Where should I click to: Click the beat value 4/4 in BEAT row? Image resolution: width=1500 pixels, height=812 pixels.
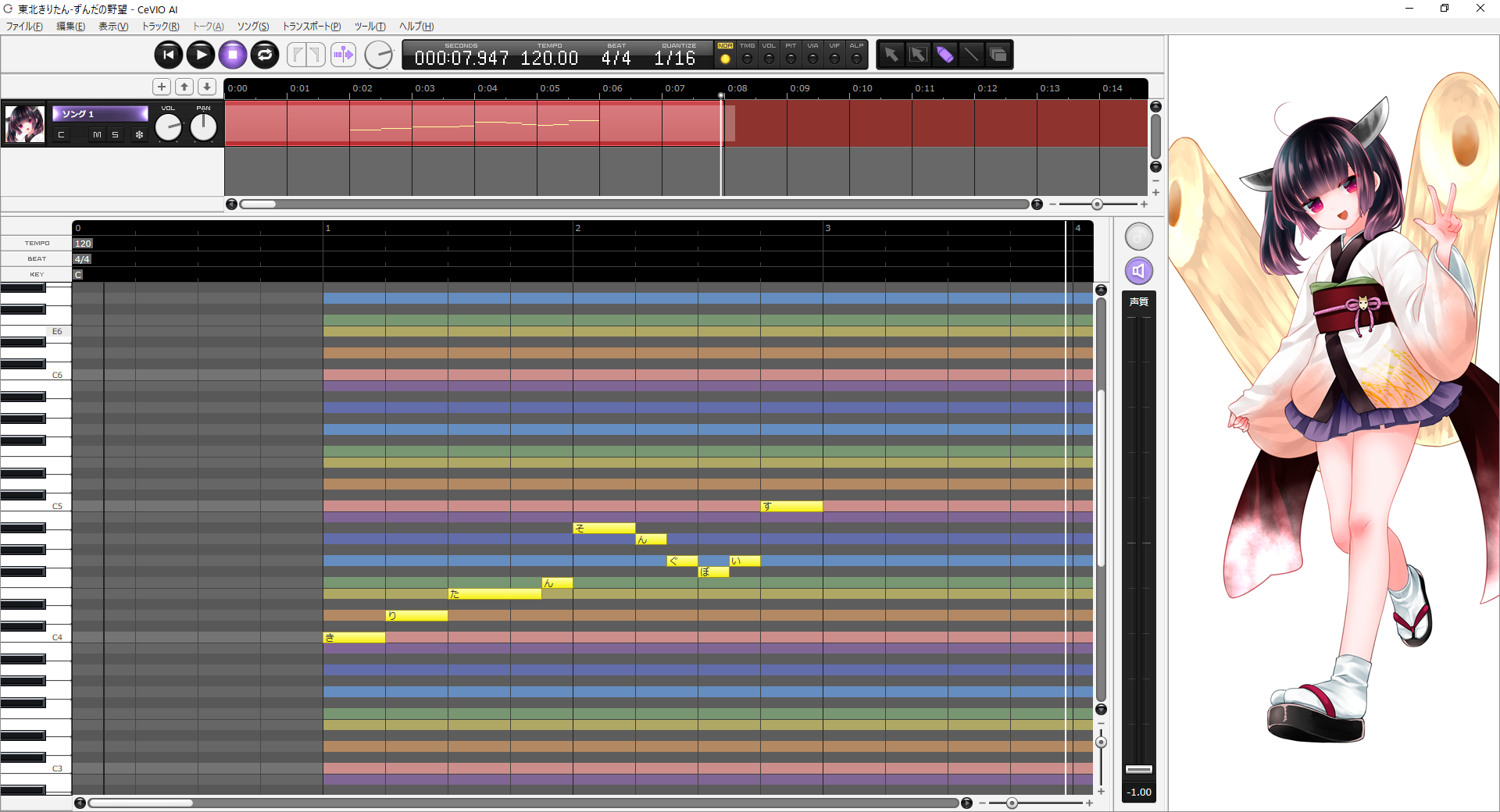point(82,259)
